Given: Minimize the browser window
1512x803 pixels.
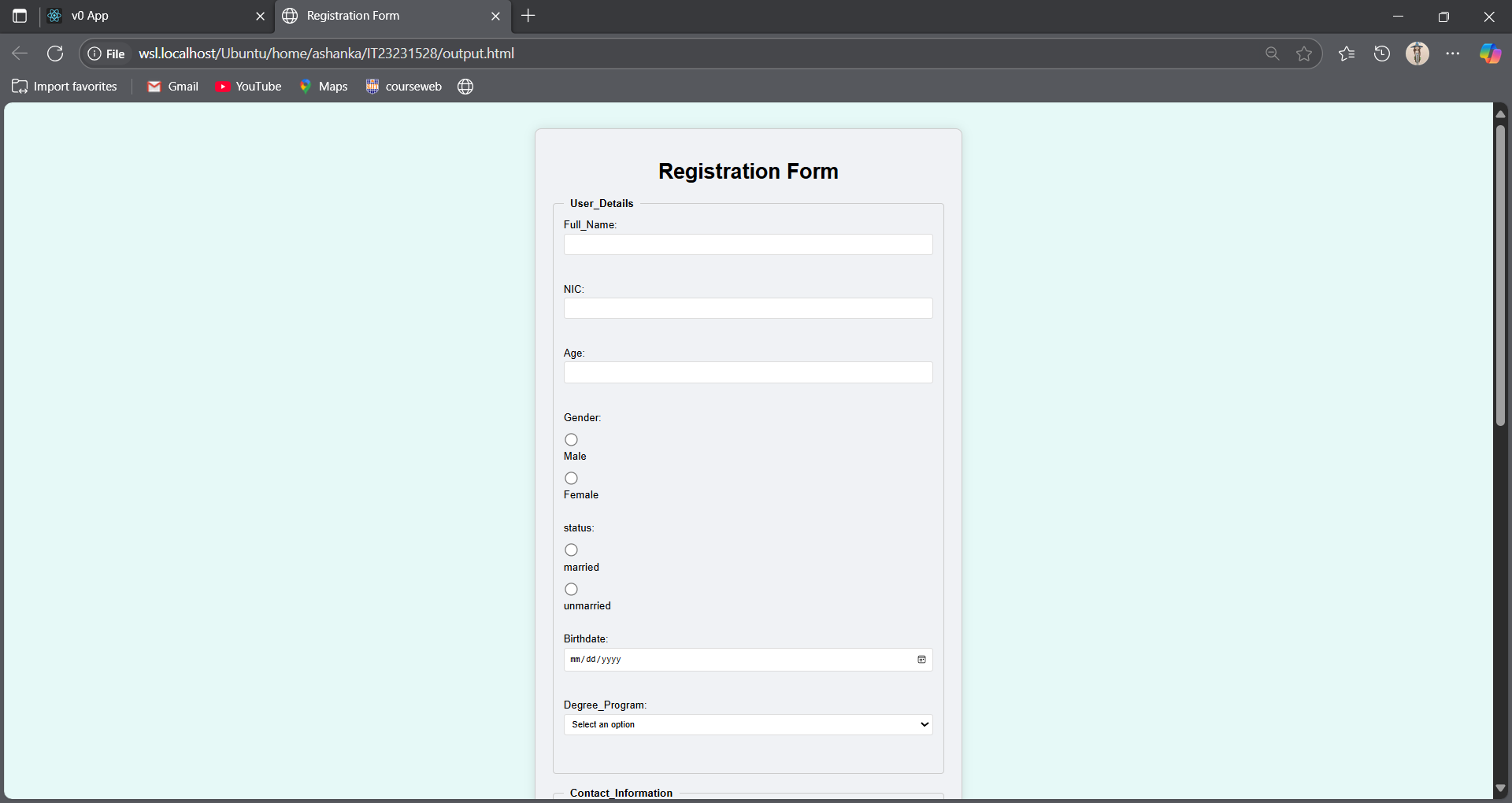Looking at the screenshot, I should pos(1399,16).
